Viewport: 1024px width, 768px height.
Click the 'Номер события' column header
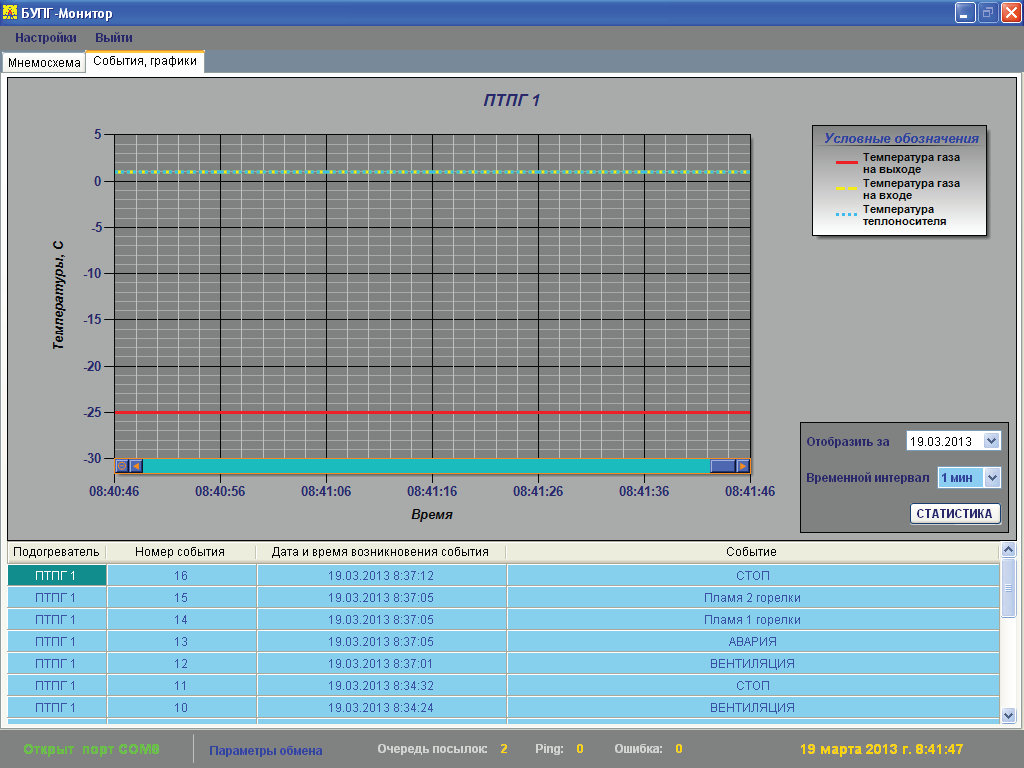(x=180, y=552)
